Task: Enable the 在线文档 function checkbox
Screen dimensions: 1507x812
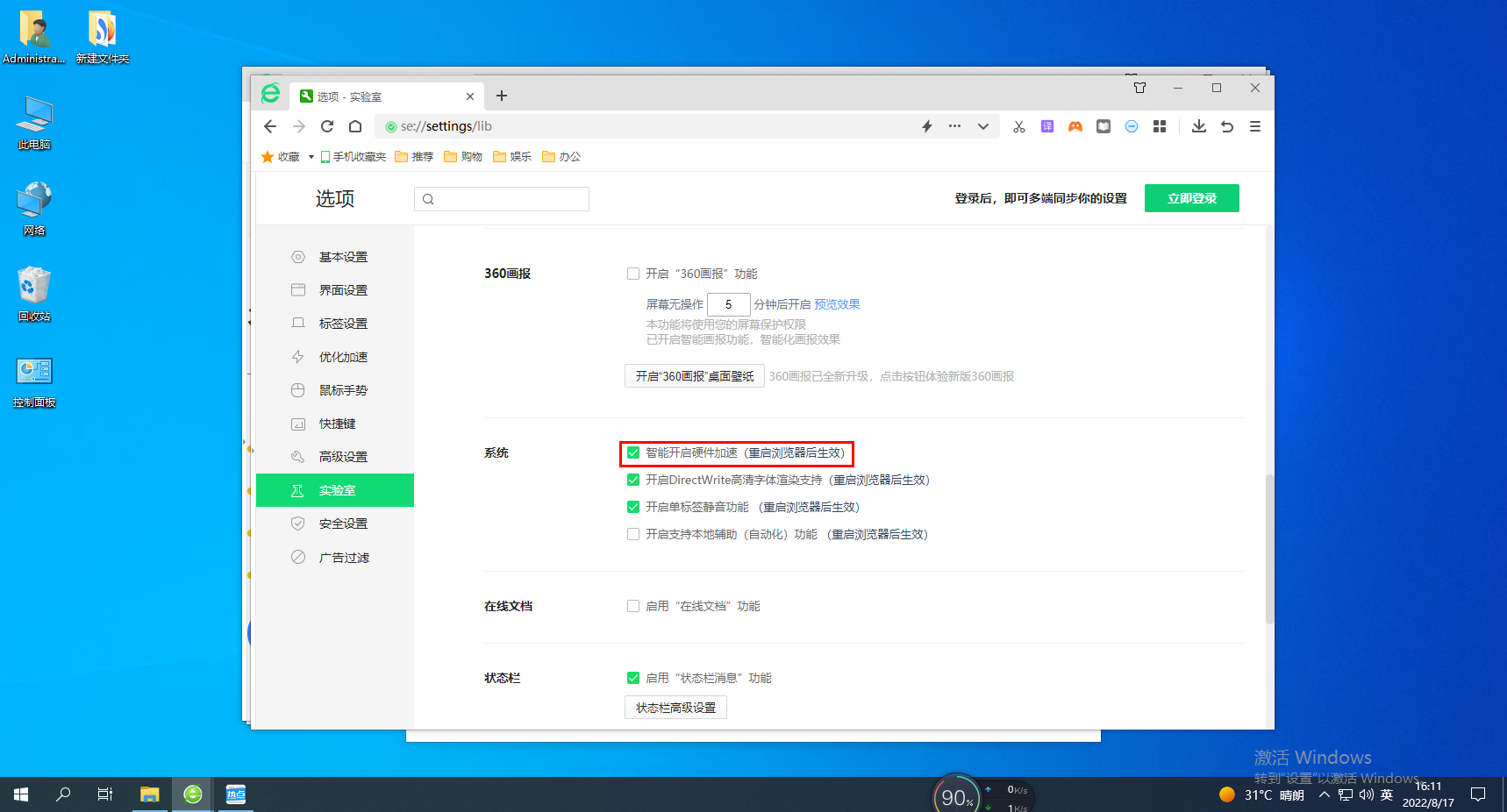Action: click(x=633, y=606)
